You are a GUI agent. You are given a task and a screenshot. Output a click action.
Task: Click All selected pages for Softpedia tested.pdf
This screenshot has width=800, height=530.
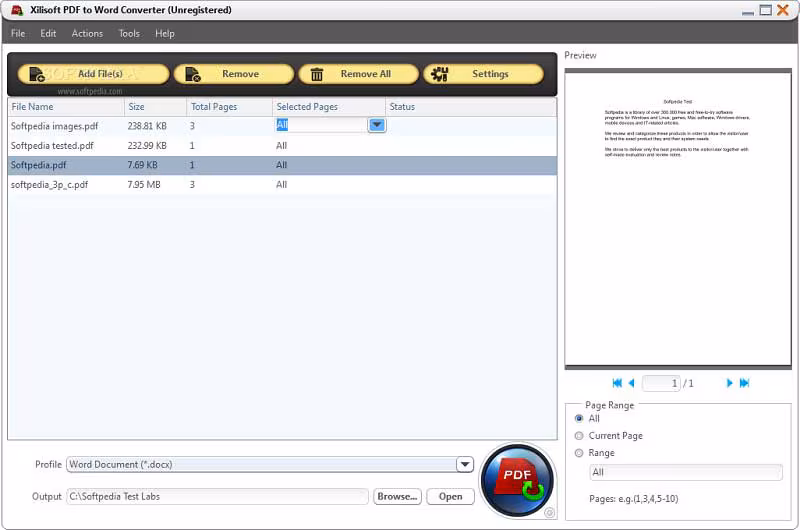click(282, 146)
